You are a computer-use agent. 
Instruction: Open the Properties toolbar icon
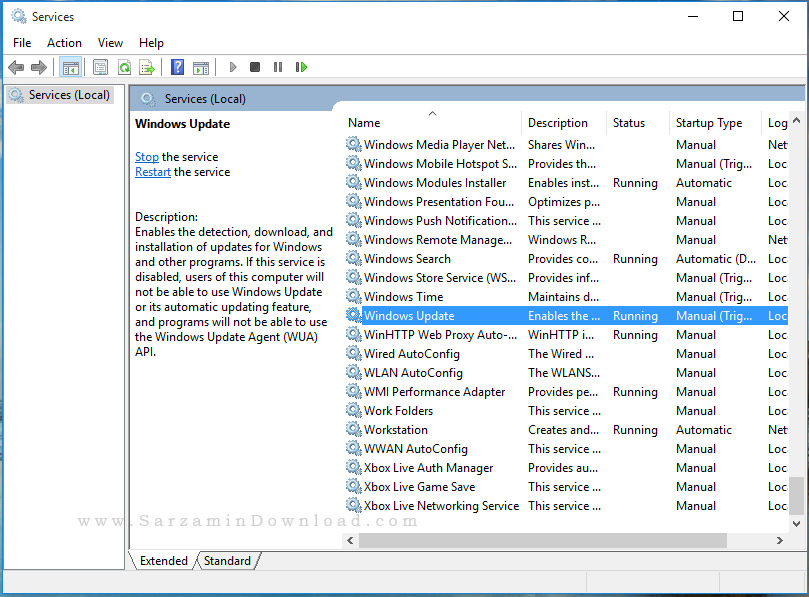(x=100, y=67)
